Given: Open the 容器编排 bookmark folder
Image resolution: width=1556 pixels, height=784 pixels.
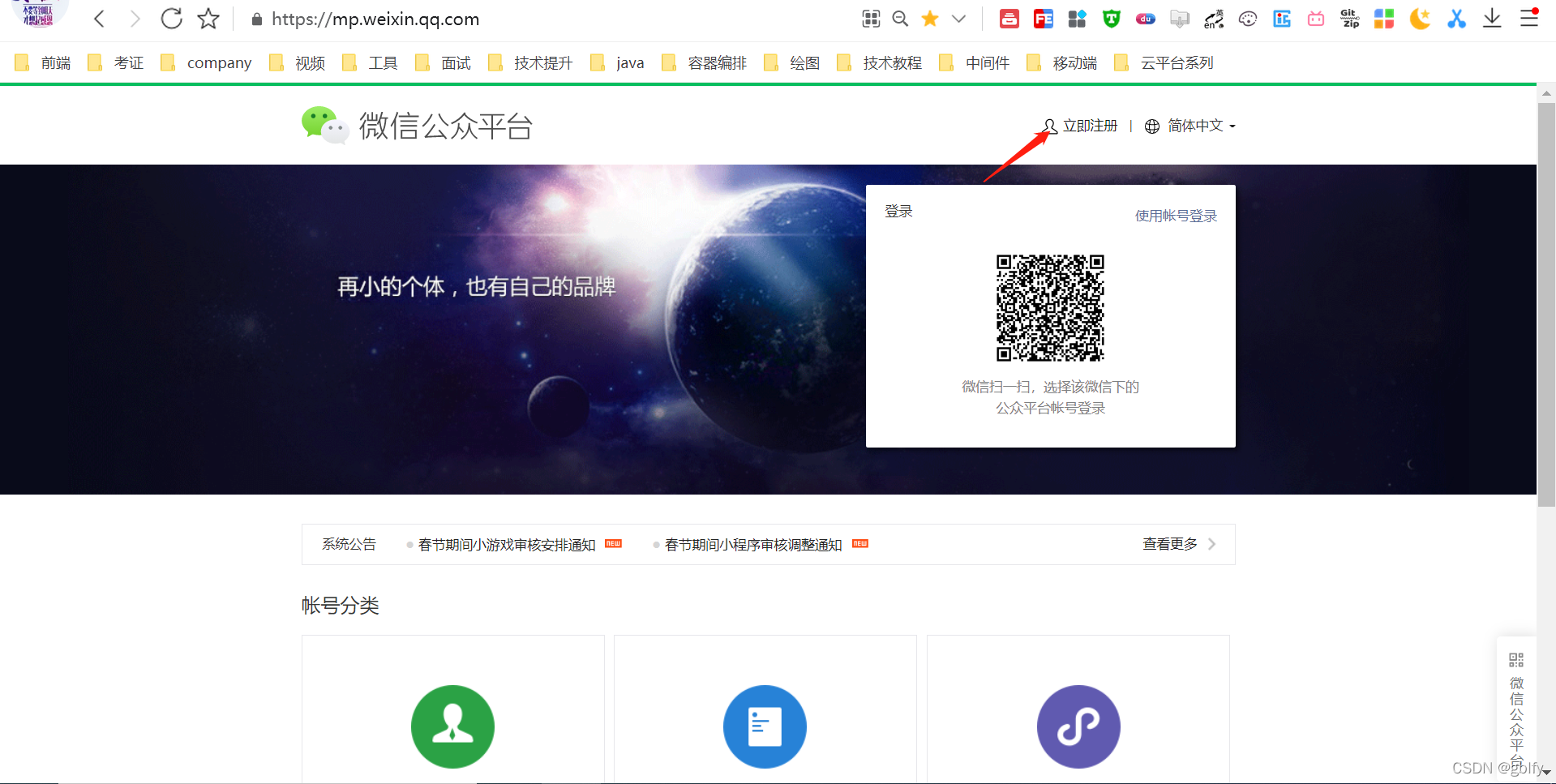Looking at the screenshot, I should [x=704, y=62].
